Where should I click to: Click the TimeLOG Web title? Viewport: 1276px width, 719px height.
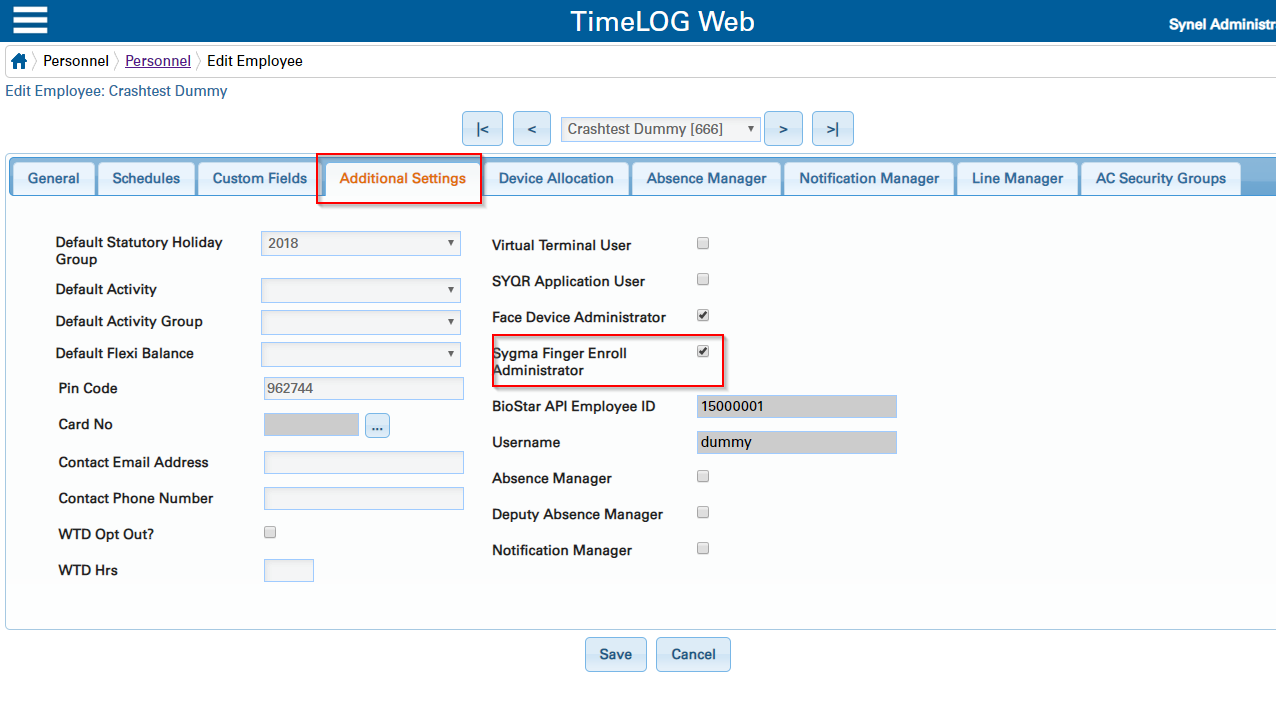click(662, 21)
